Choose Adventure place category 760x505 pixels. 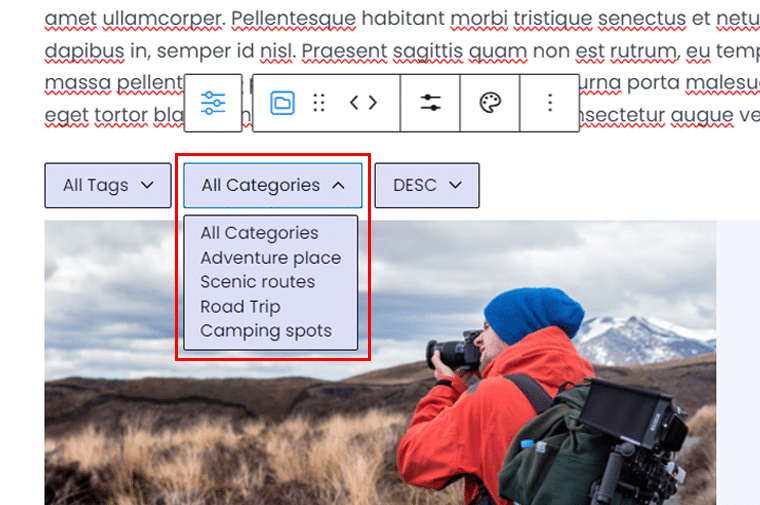pos(270,258)
